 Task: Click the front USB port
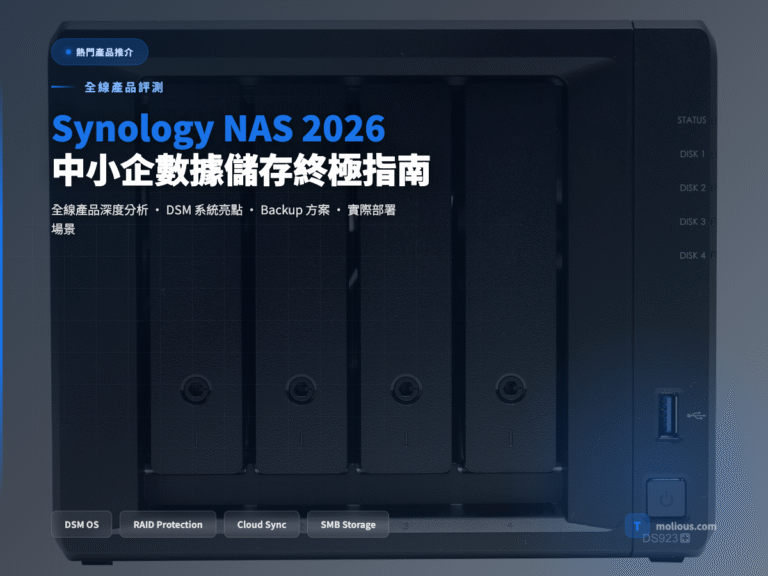668,415
